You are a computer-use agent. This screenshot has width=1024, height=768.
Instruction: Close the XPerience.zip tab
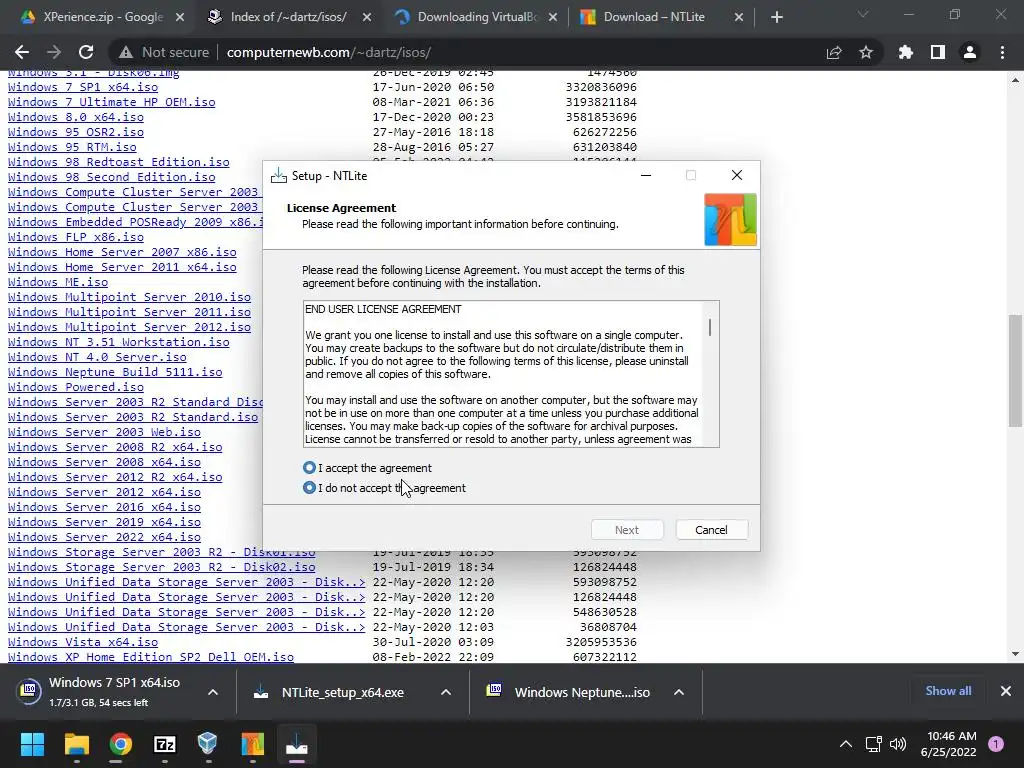(180, 18)
